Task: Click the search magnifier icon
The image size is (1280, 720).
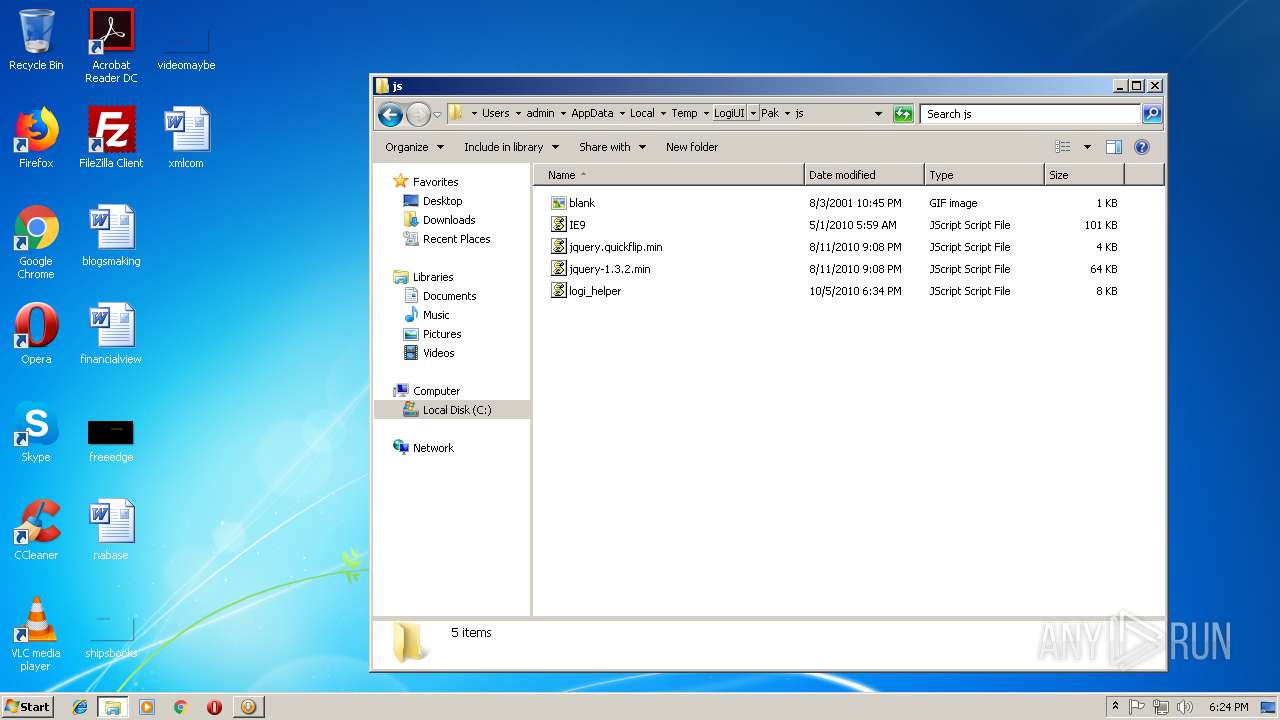Action: tap(1152, 114)
